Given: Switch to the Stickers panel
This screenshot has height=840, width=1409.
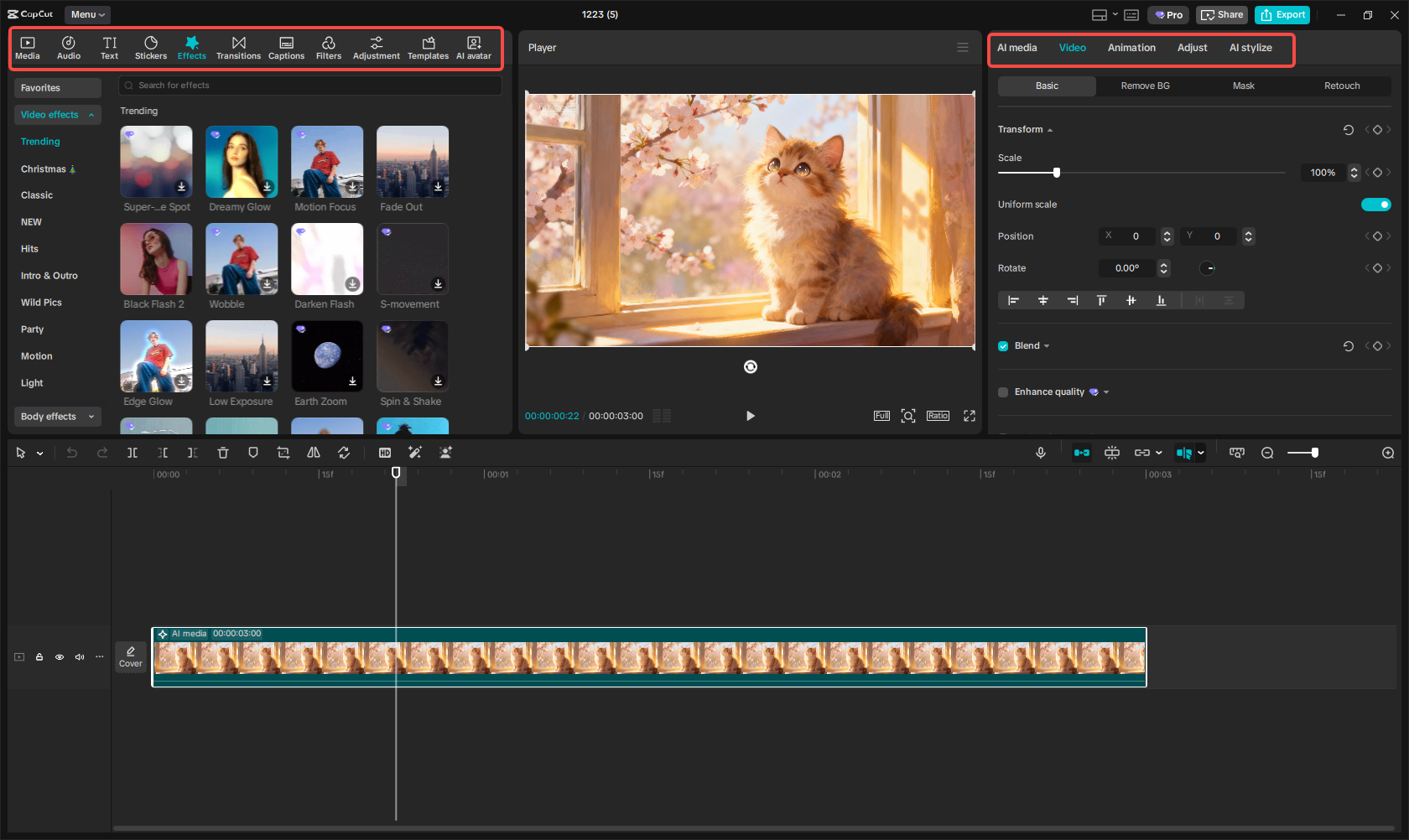Looking at the screenshot, I should pyautogui.click(x=151, y=47).
